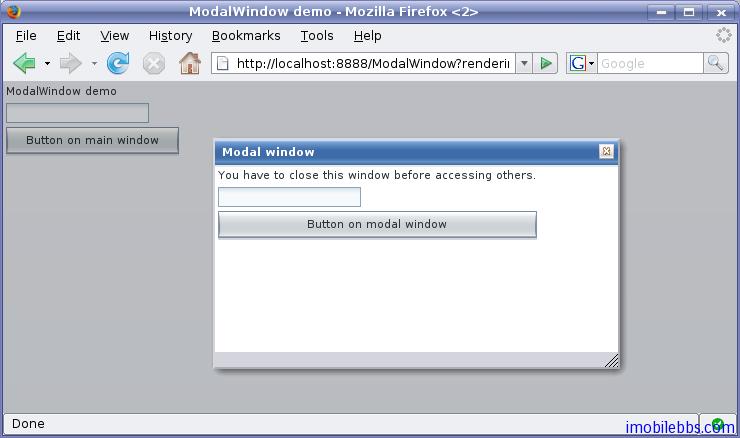Open the Bookmarks menu
This screenshot has height=438, width=740.
246,36
